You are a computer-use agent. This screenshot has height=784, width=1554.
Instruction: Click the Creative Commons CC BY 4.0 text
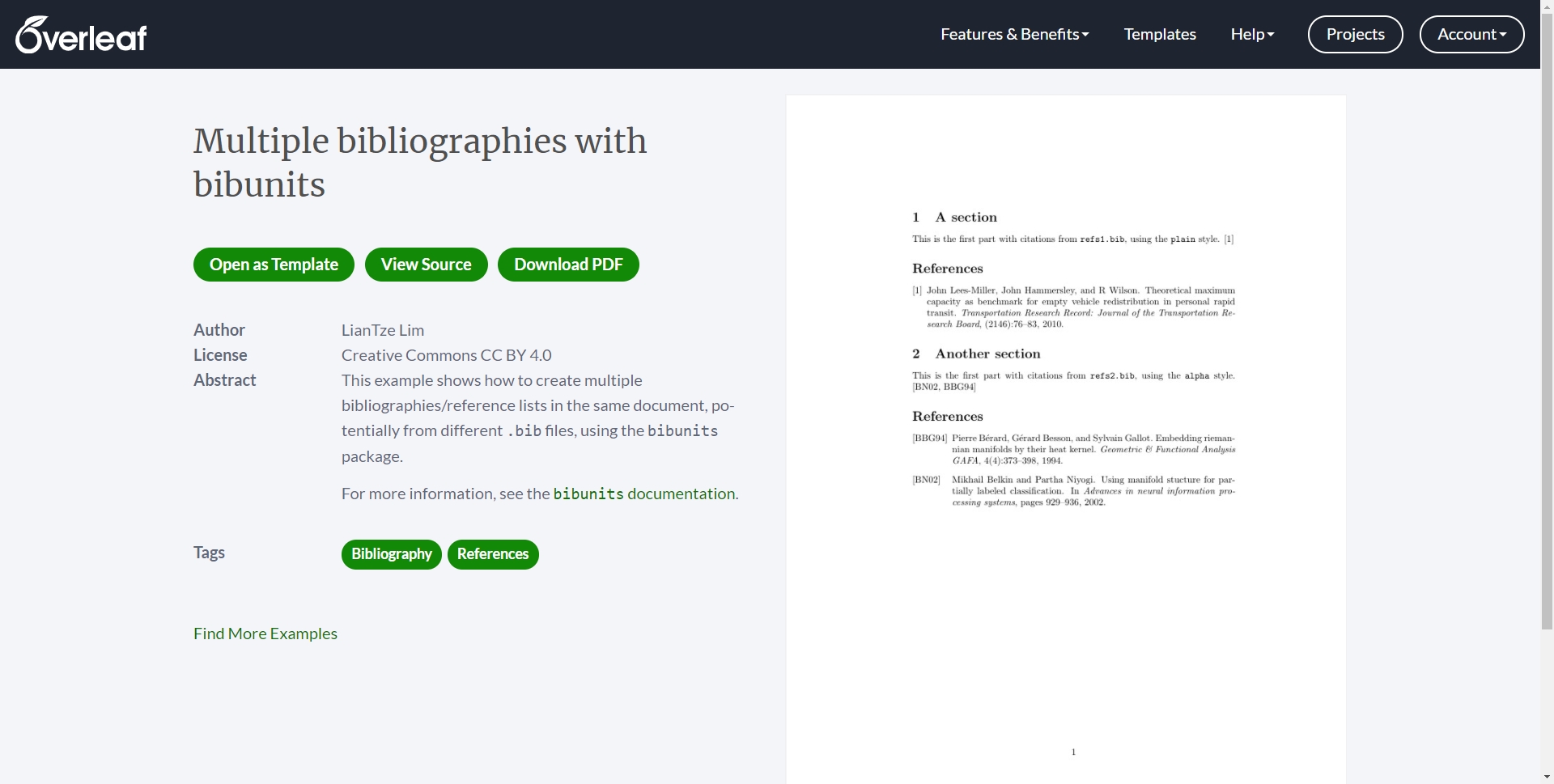pos(446,355)
